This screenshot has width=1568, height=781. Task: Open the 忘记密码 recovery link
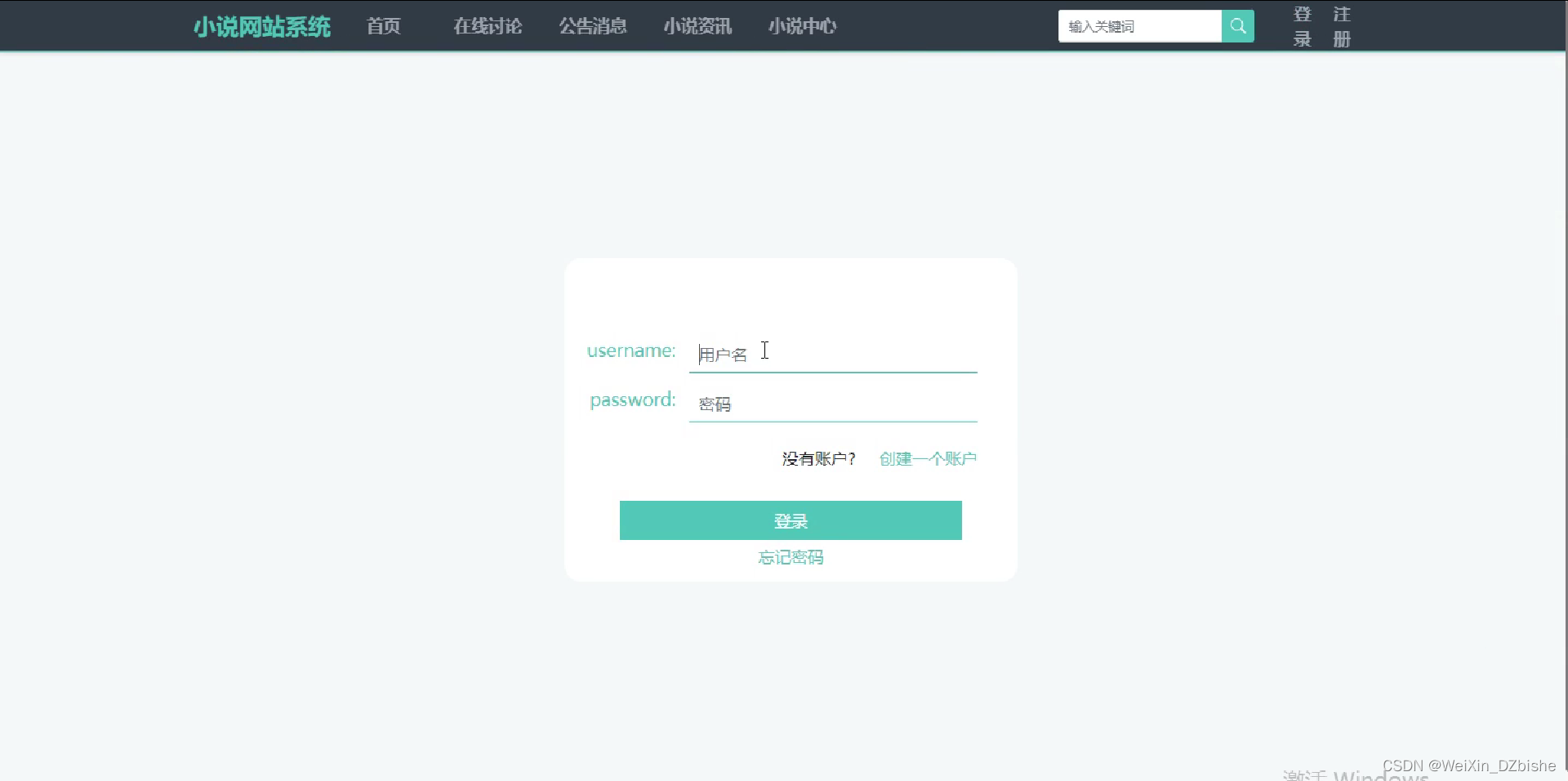[790, 557]
